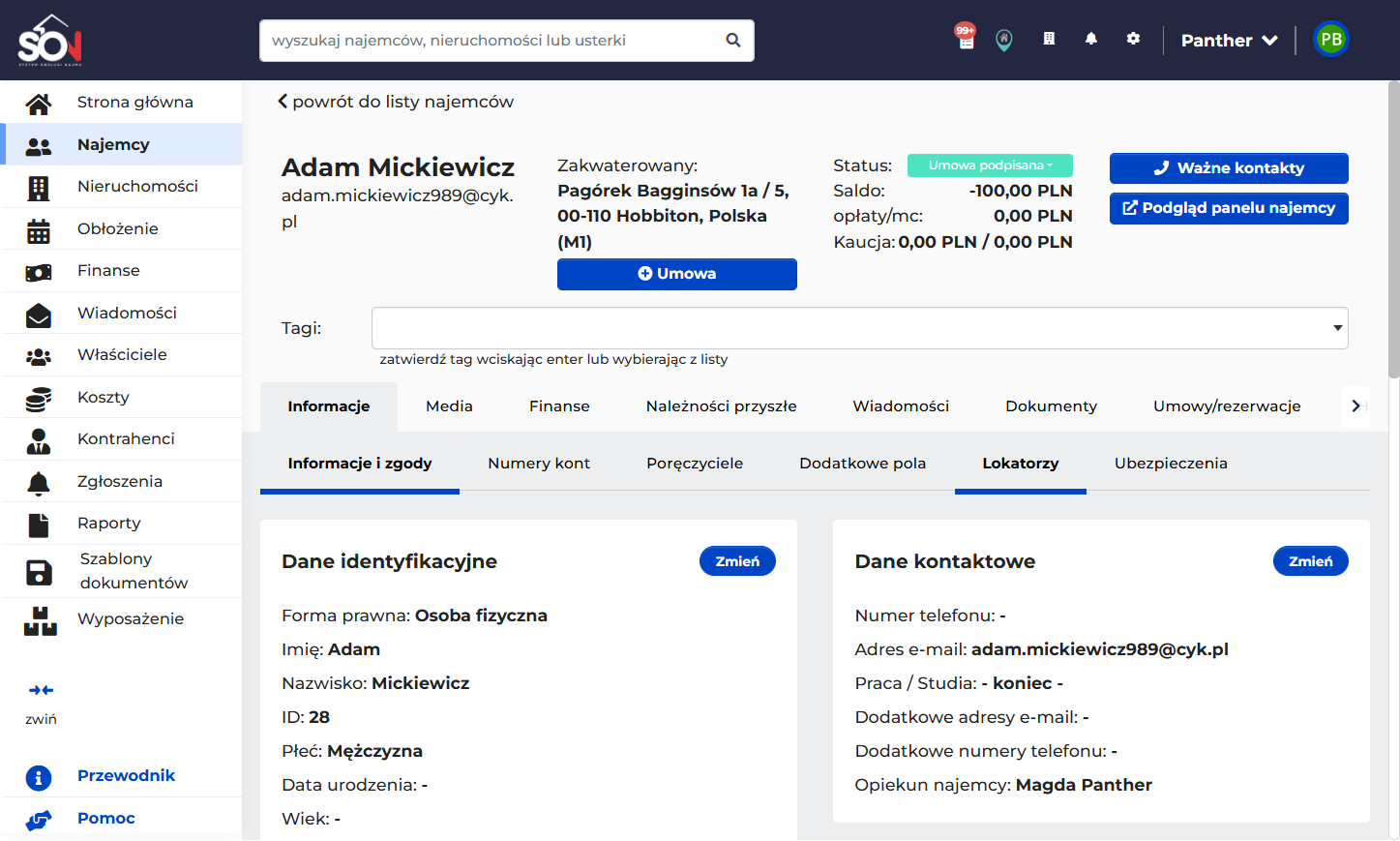Screen dimensions: 1400x841
Task: Click the Saldo value -100,00 PLN
Action: click(1021, 191)
